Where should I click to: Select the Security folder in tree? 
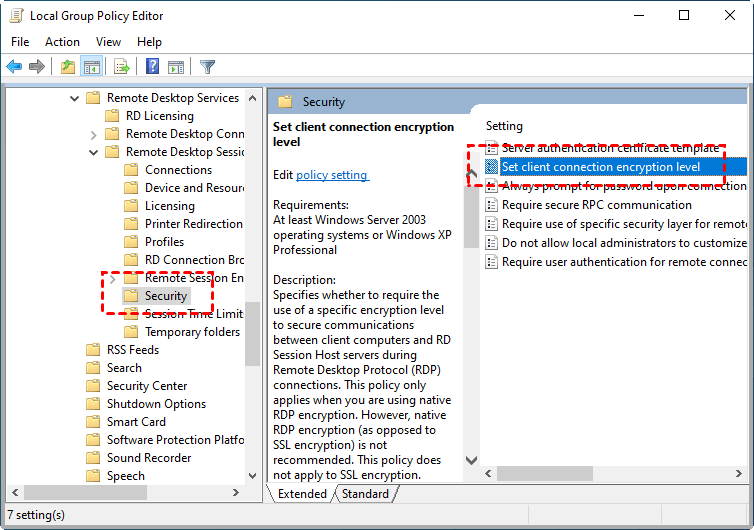click(165, 296)
